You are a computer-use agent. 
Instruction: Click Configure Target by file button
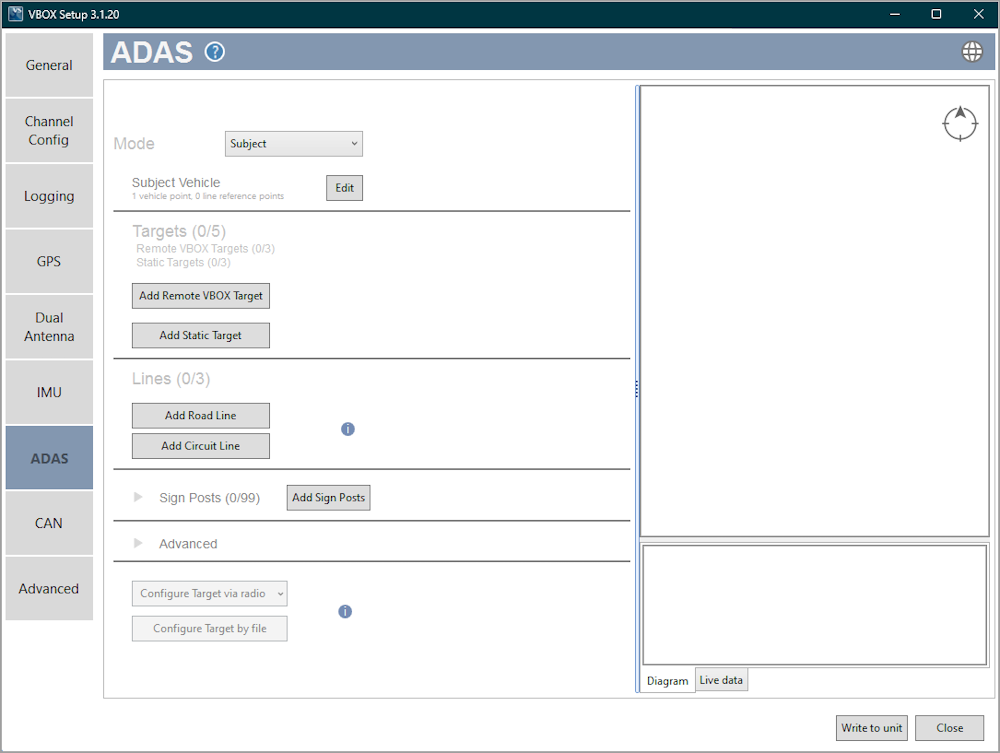click(x=209, y=629)
